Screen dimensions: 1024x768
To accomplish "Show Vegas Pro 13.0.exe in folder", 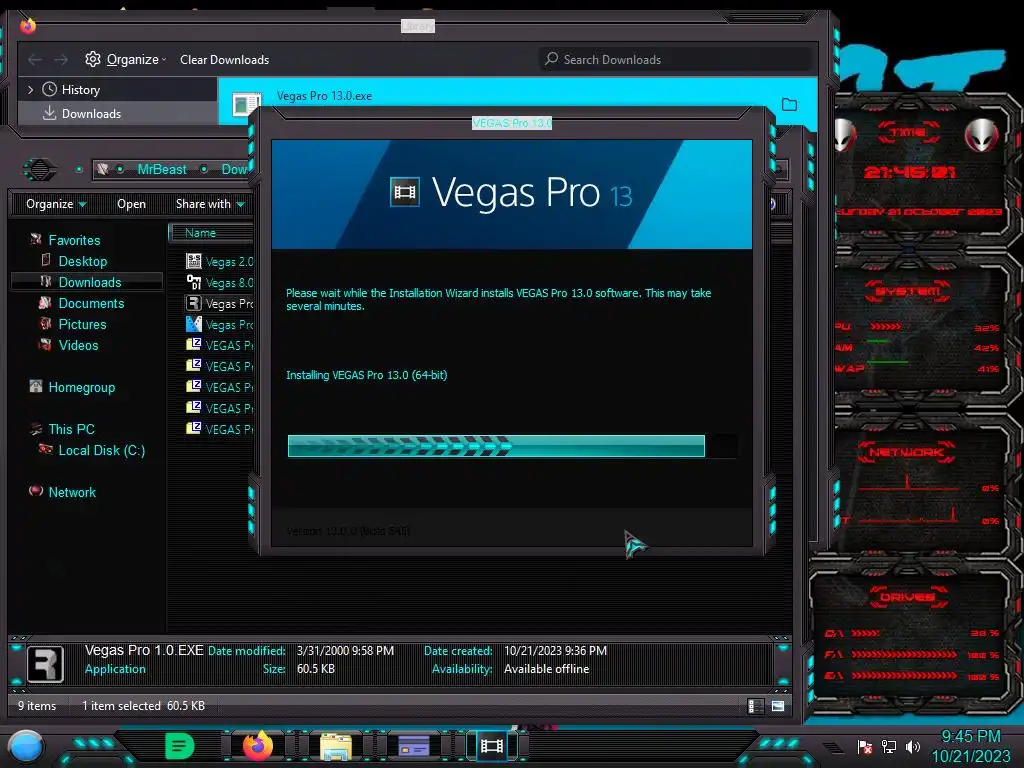I will [x=789, y=104].
